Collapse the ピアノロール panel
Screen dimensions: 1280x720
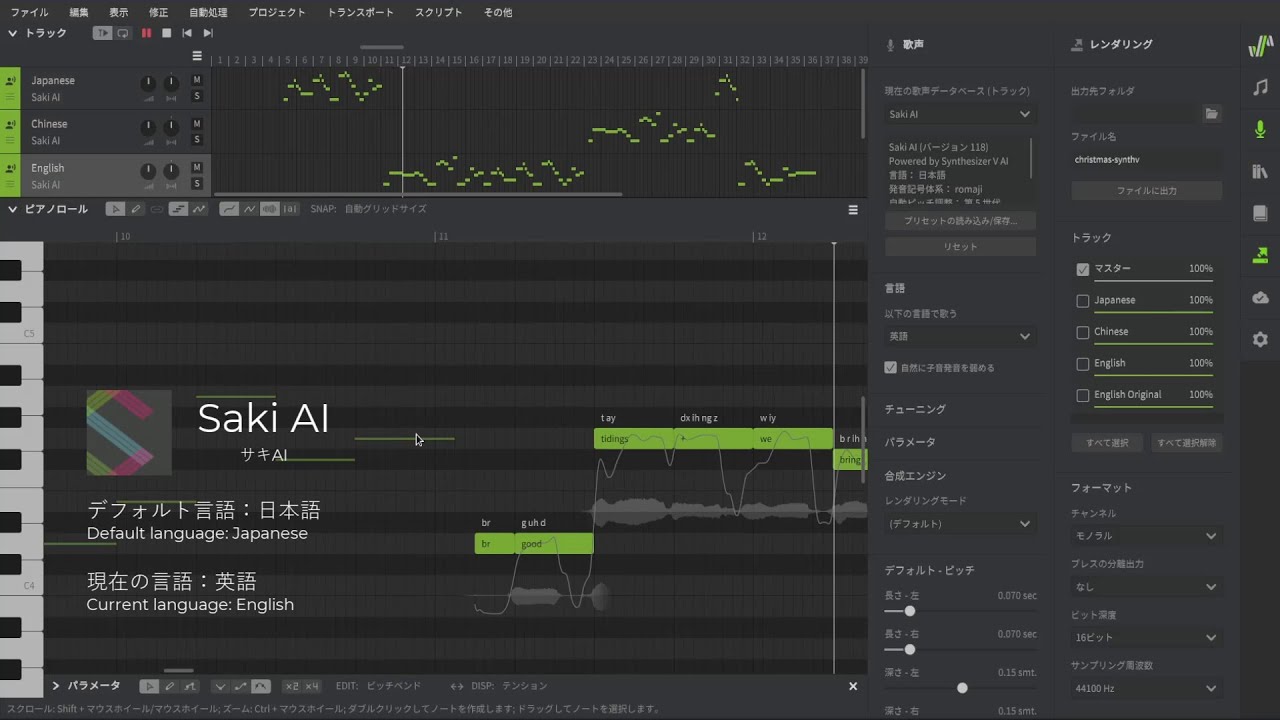13,209
